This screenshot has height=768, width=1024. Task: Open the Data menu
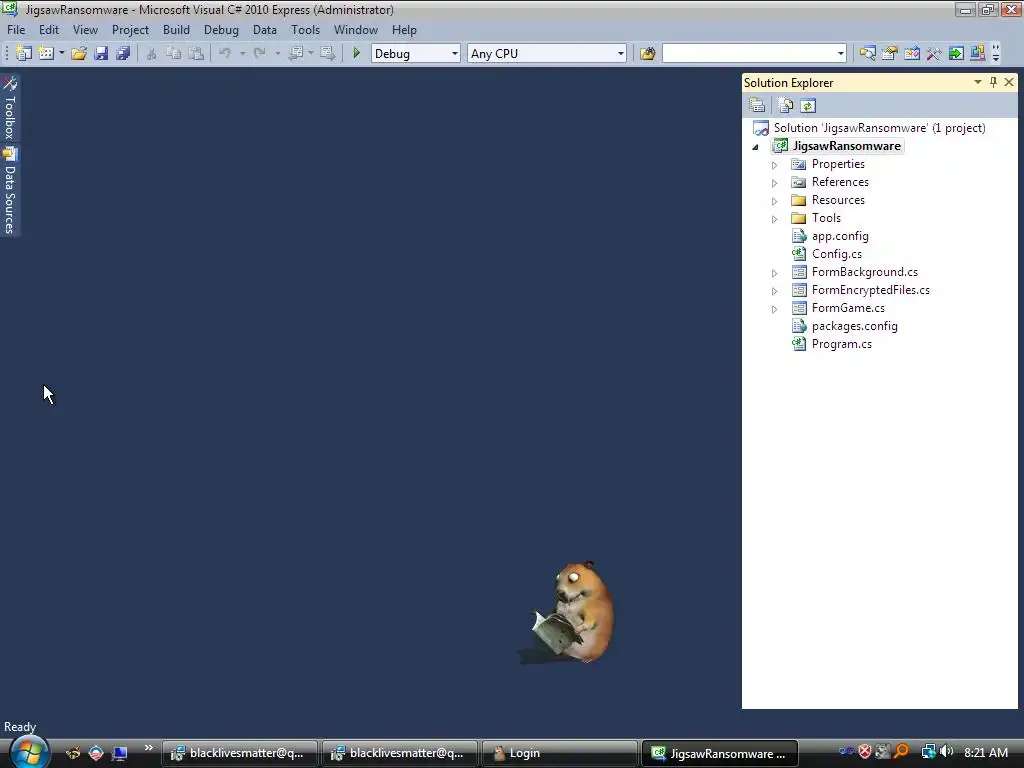pos(265,30)
